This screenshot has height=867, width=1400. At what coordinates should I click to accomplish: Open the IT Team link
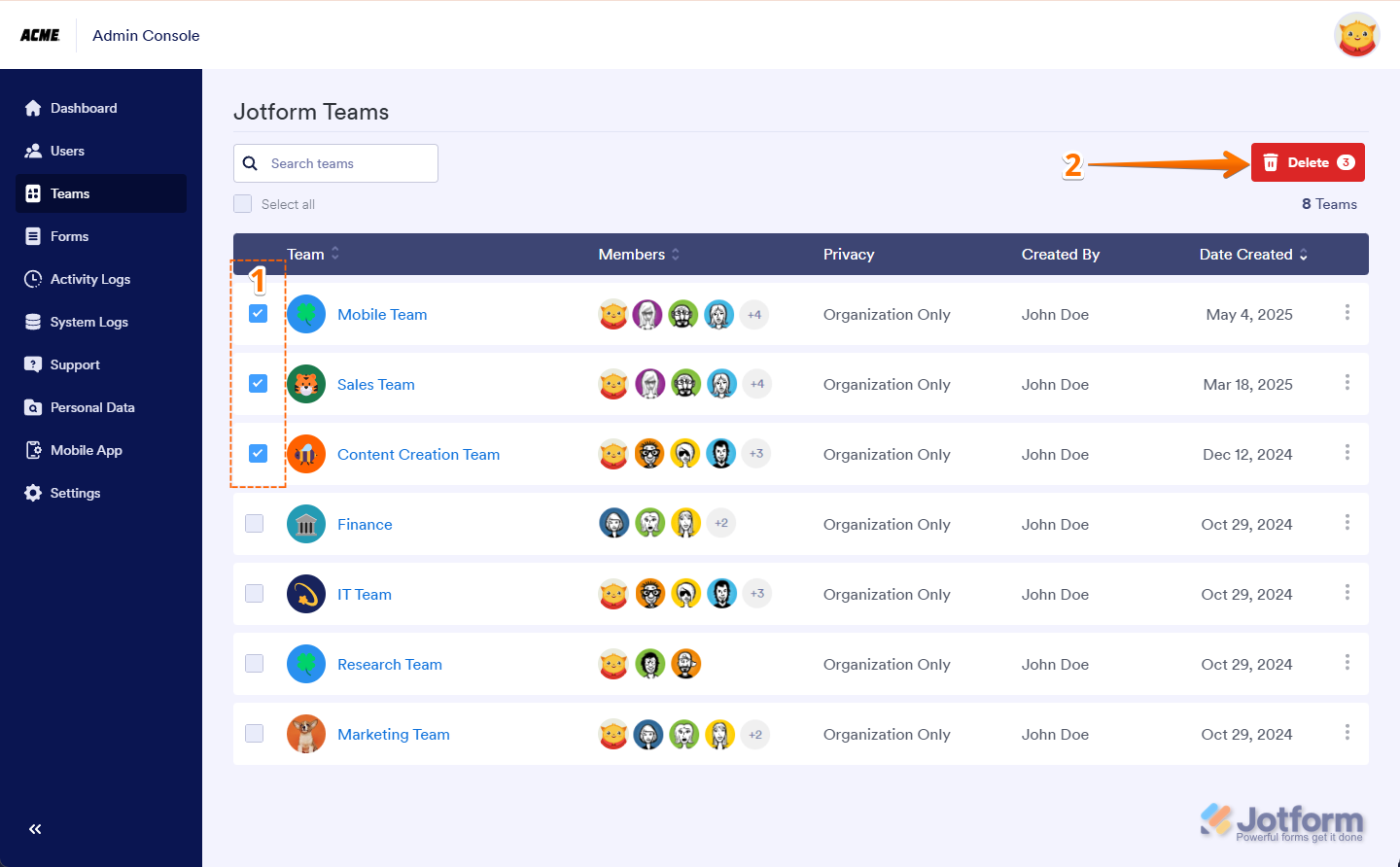[365, 594]
